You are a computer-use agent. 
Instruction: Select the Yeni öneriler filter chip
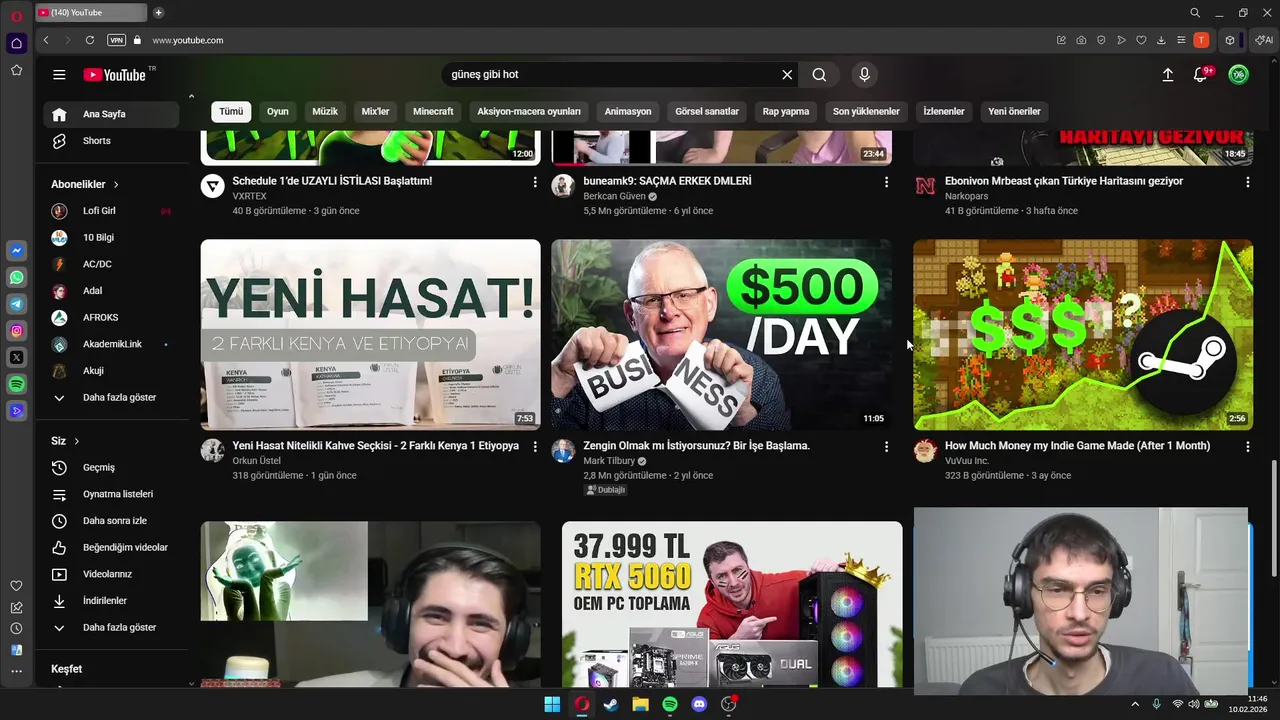[x=1014, y=112]
